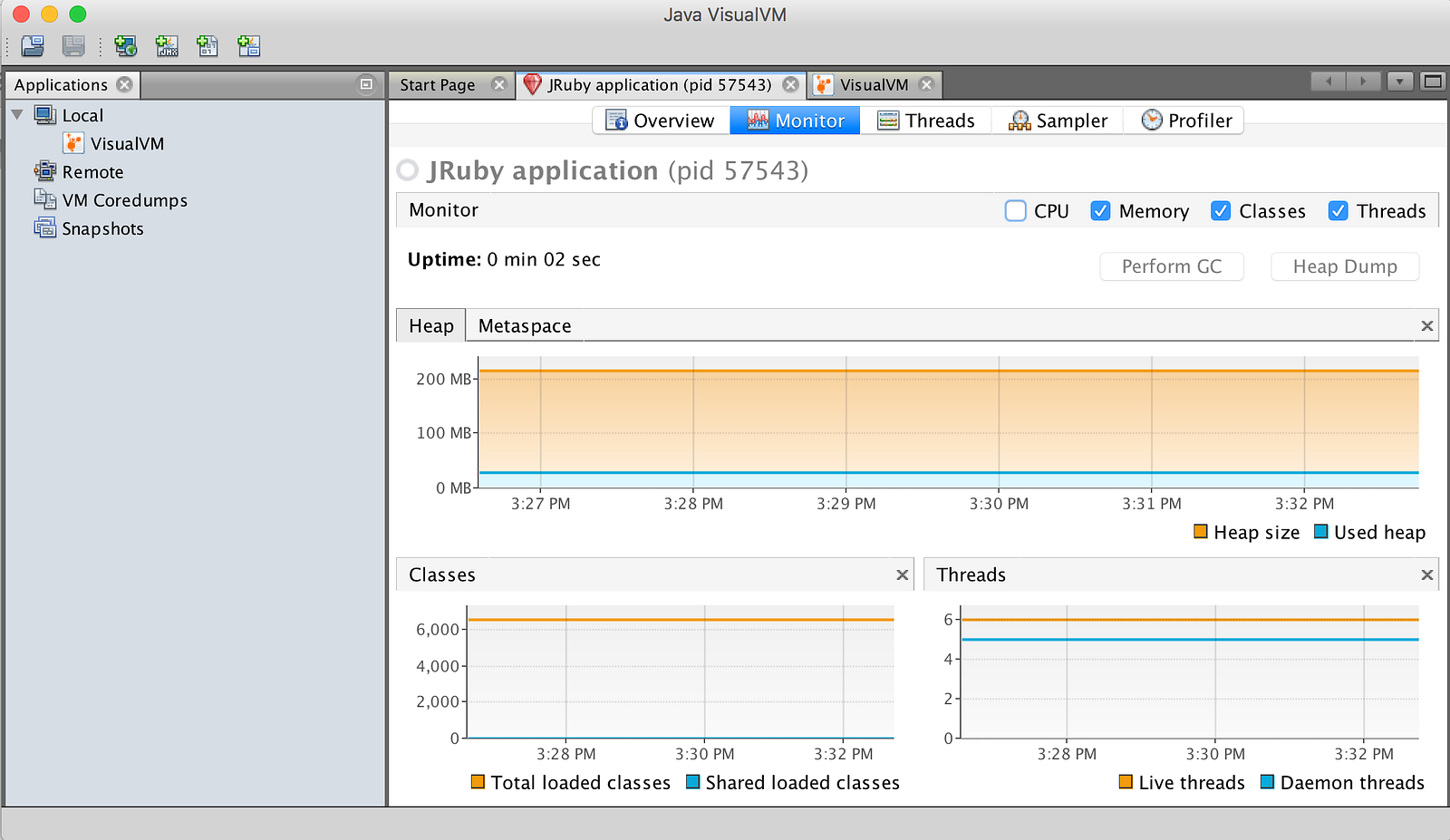Viewport: 1450px width, 840px height.
Task: Open the Overview view
Action: pyautogui.click(x=662, y=121)
